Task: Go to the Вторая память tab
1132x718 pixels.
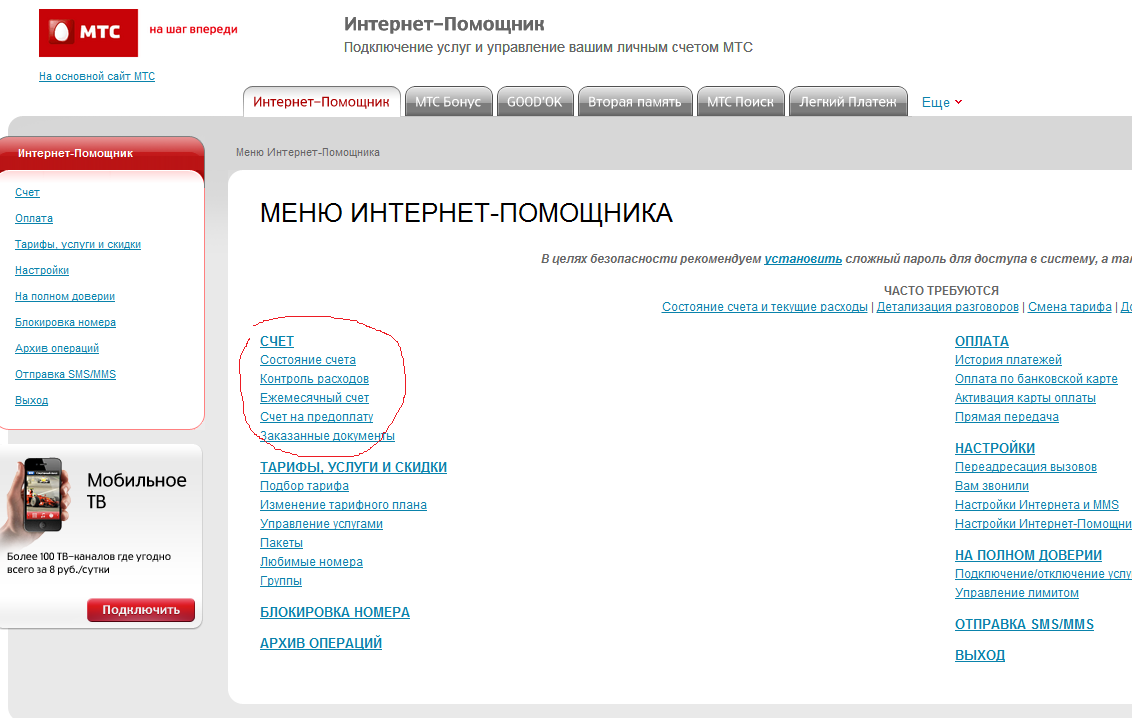Action: [635, 102]
